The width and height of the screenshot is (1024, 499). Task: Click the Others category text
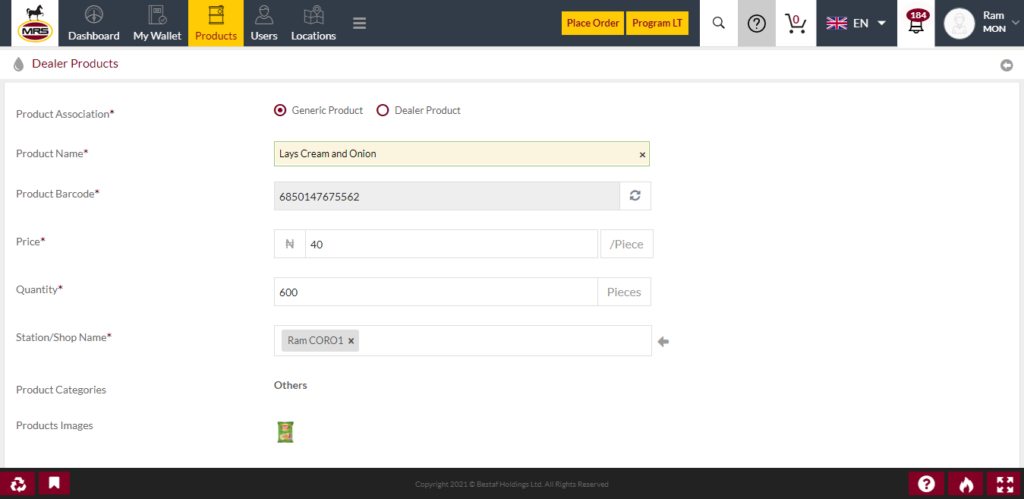[291, 385]
